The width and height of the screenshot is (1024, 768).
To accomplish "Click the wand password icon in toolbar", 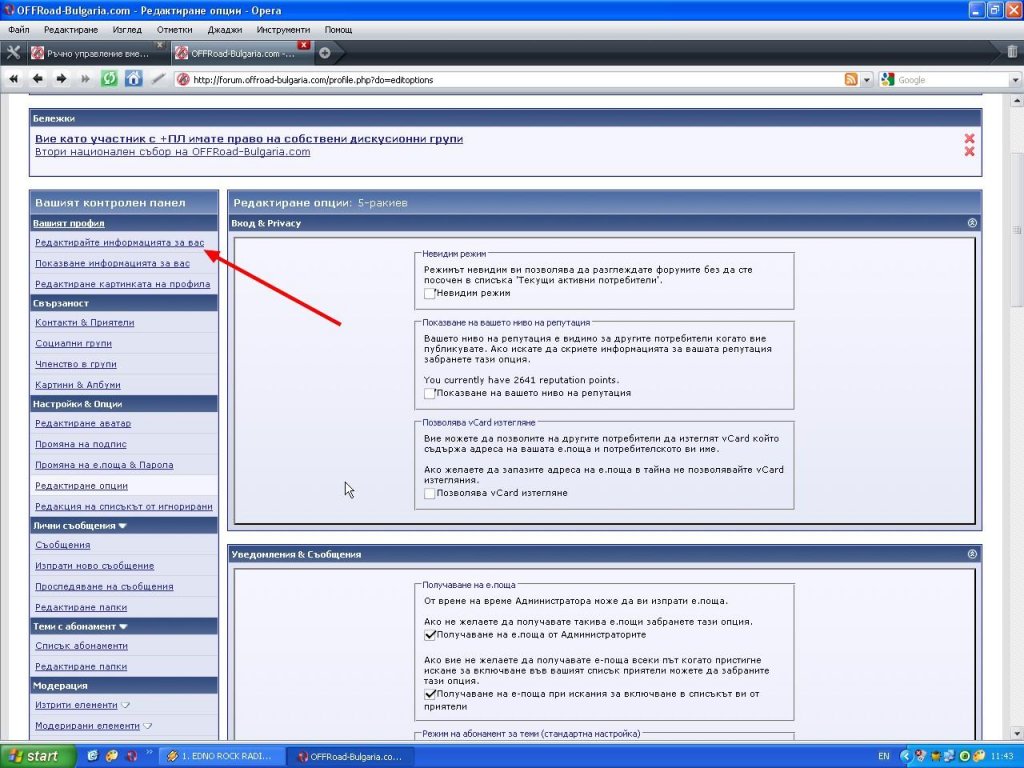I will click(x=158, y=79).
